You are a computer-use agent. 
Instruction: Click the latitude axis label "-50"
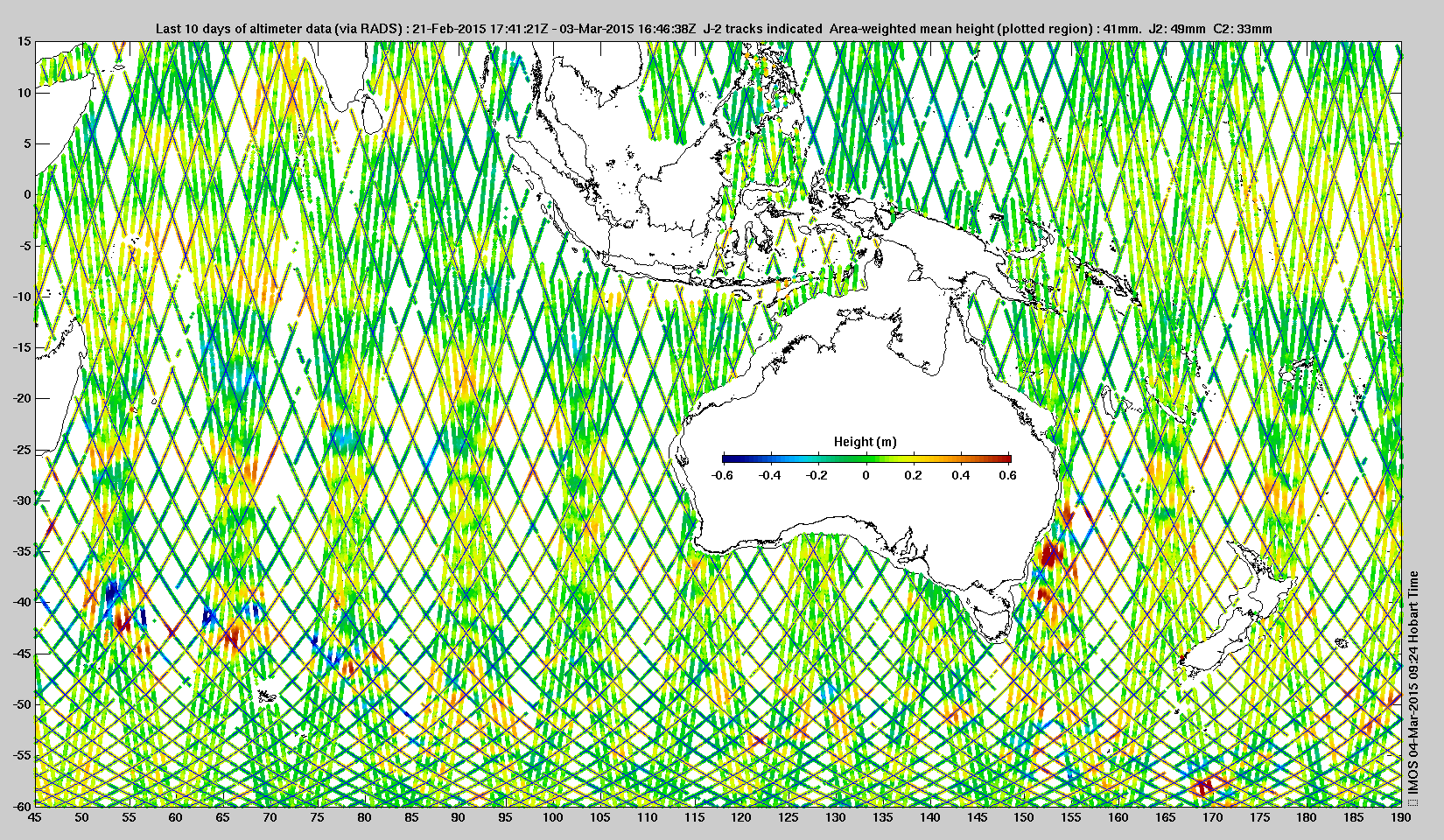pos(21,704)
